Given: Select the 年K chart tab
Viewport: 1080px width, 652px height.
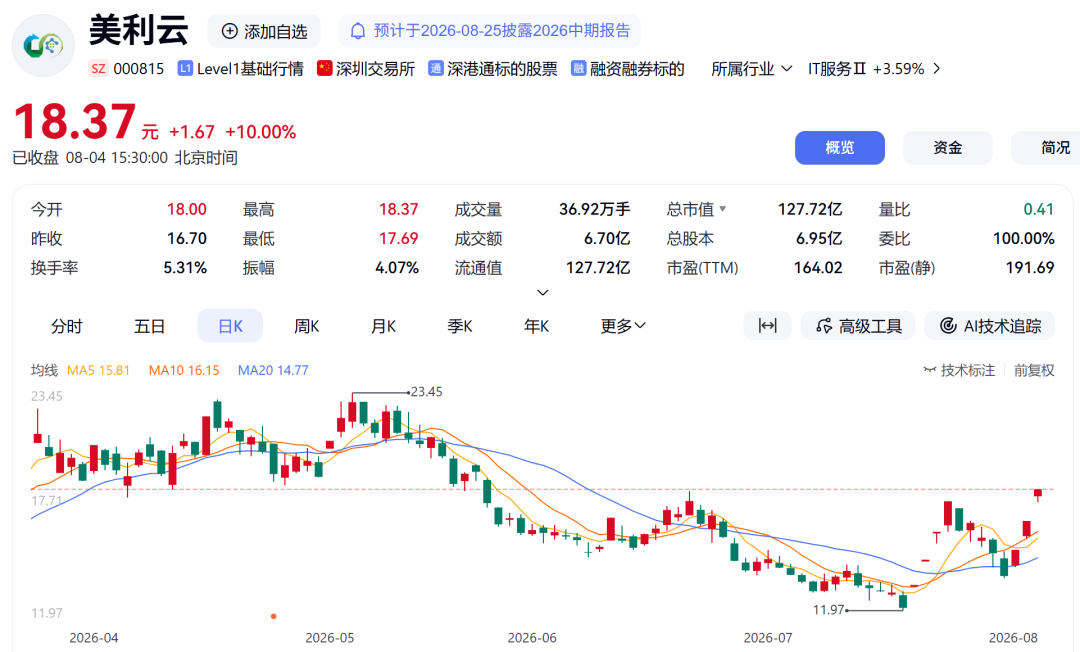Looking at the screenshot, I should click(537, 326).
